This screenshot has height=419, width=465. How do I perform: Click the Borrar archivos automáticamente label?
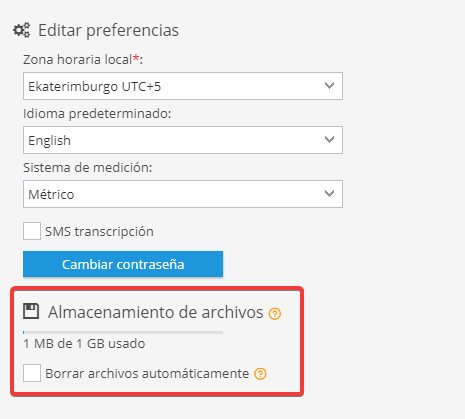[x=147, y=374]
